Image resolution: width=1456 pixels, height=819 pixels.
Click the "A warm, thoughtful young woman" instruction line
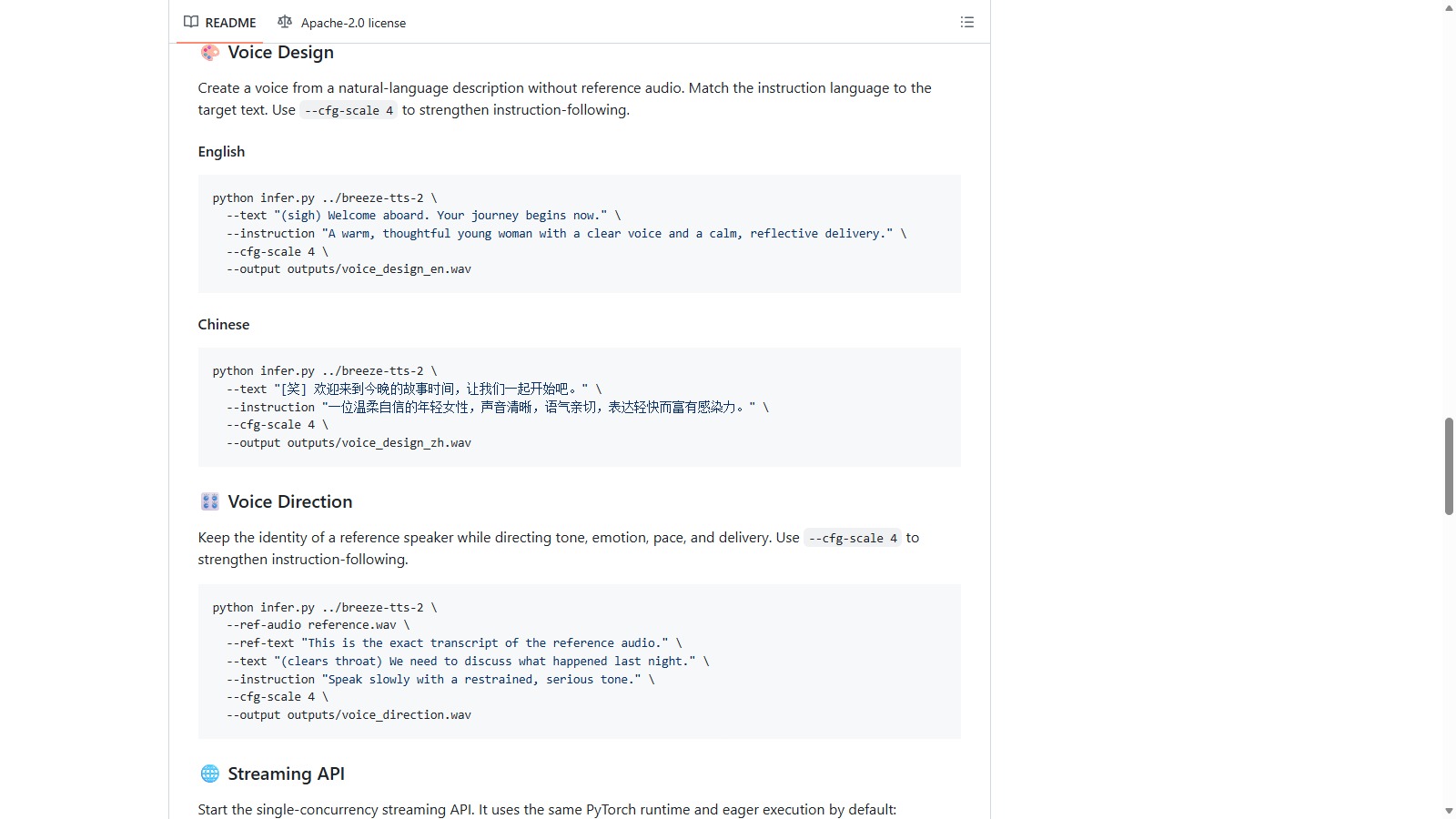pyautogui.click(x=566, y=234)
